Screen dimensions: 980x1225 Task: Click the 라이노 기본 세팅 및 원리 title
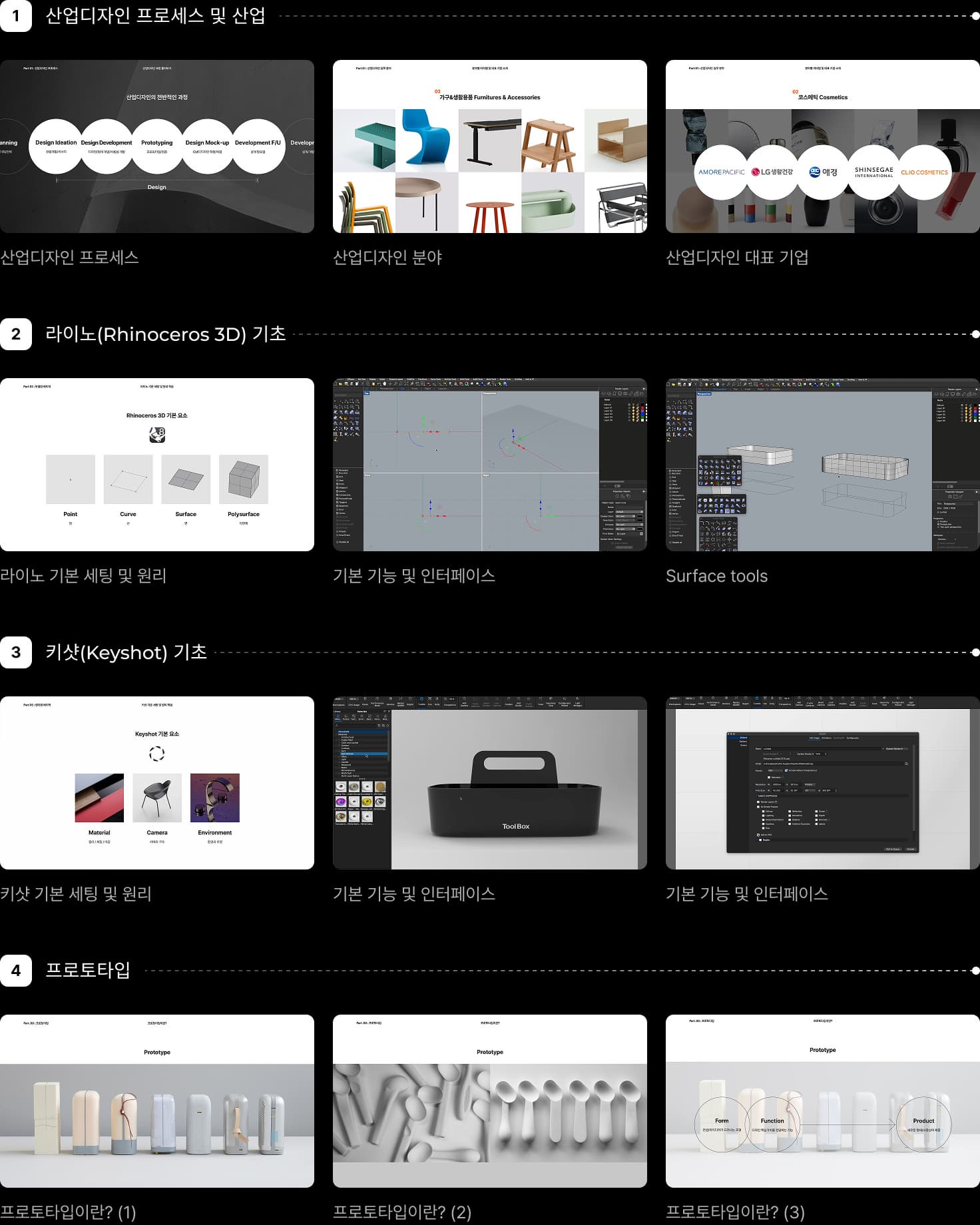83,576
